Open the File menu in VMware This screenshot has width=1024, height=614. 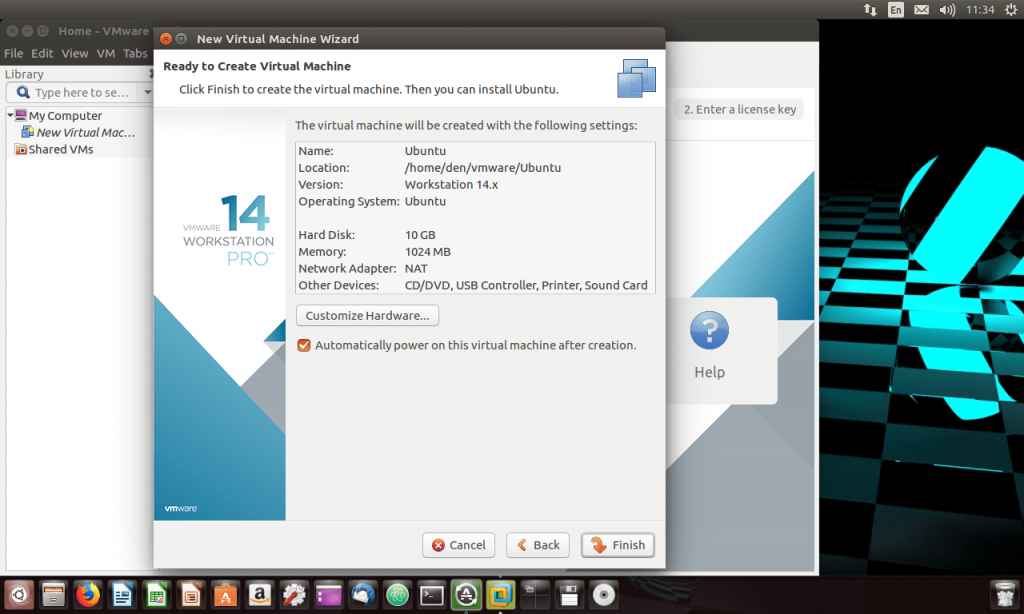point(13,54)
